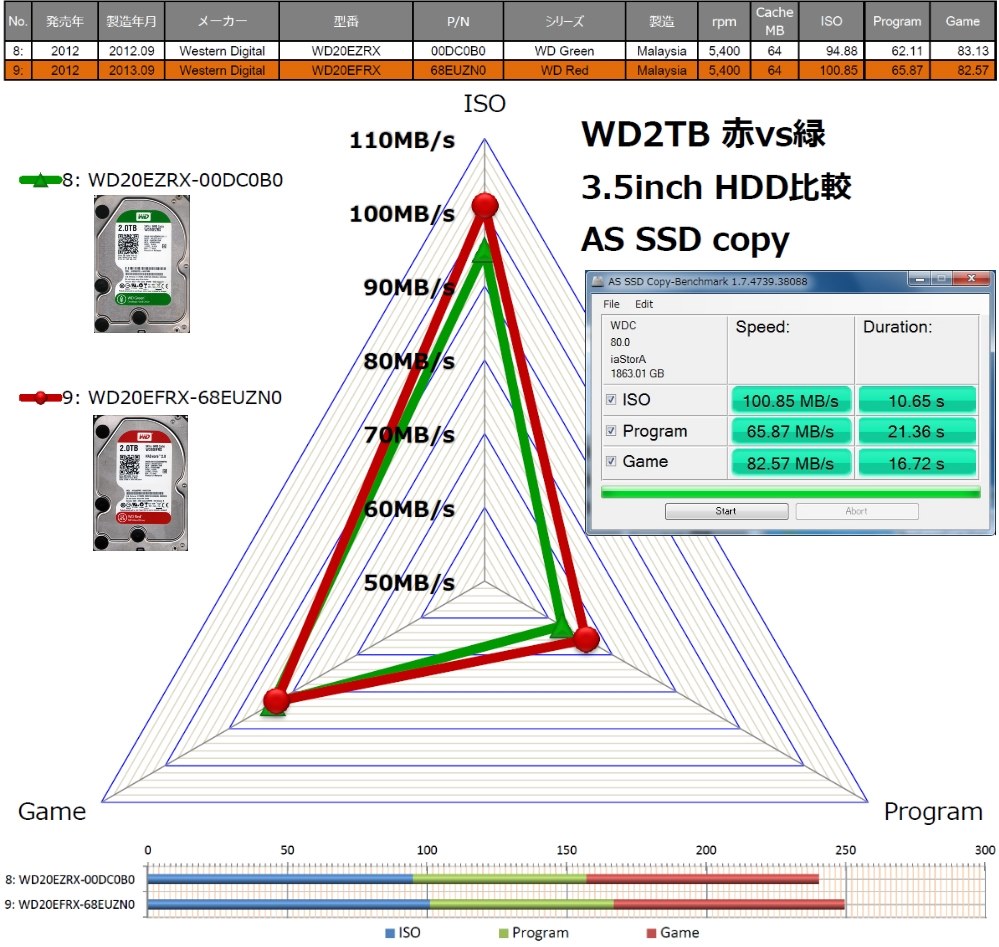
Task: Click the blue ISO legend swatch below bar chart
Action: pyautogui.click(x=390, y=933)
